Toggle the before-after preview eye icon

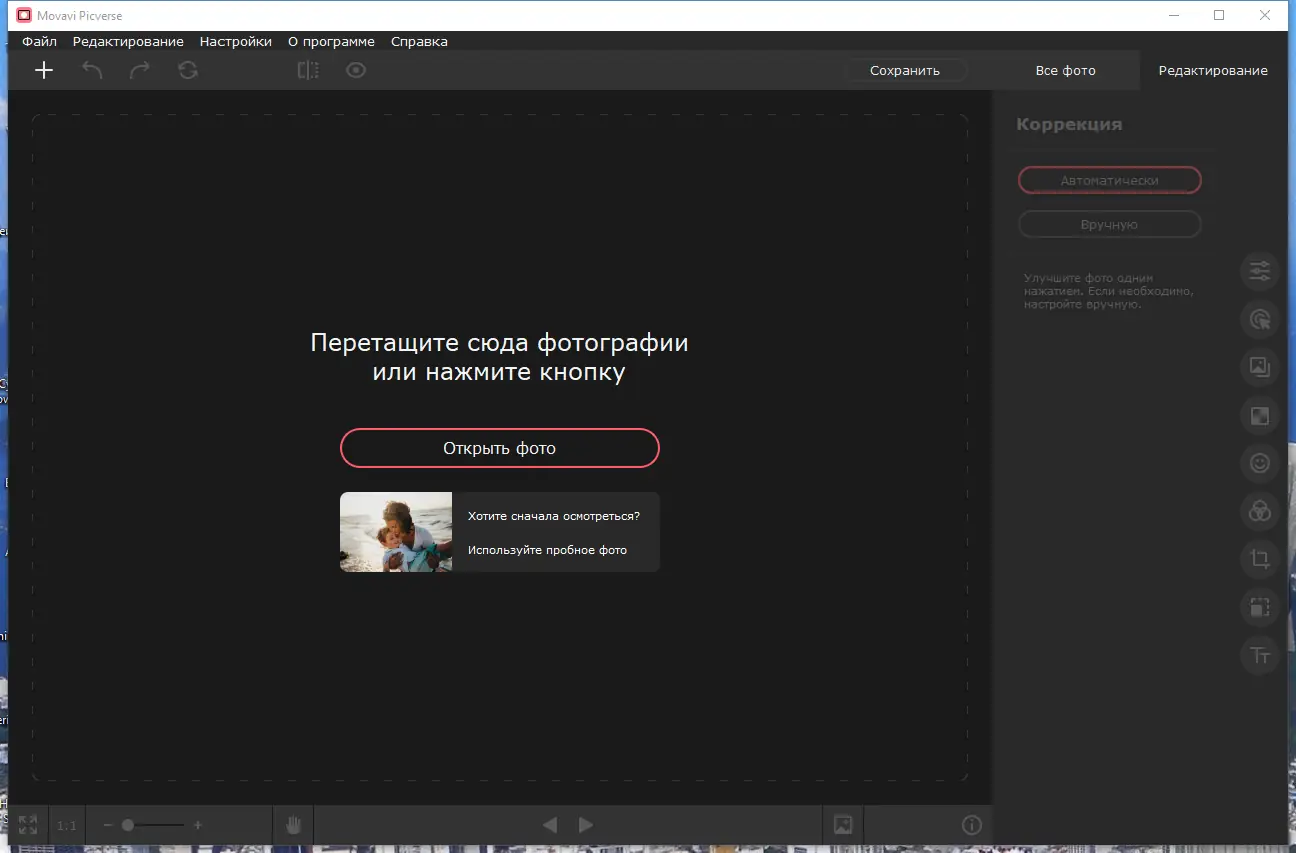tap(356, 70)
